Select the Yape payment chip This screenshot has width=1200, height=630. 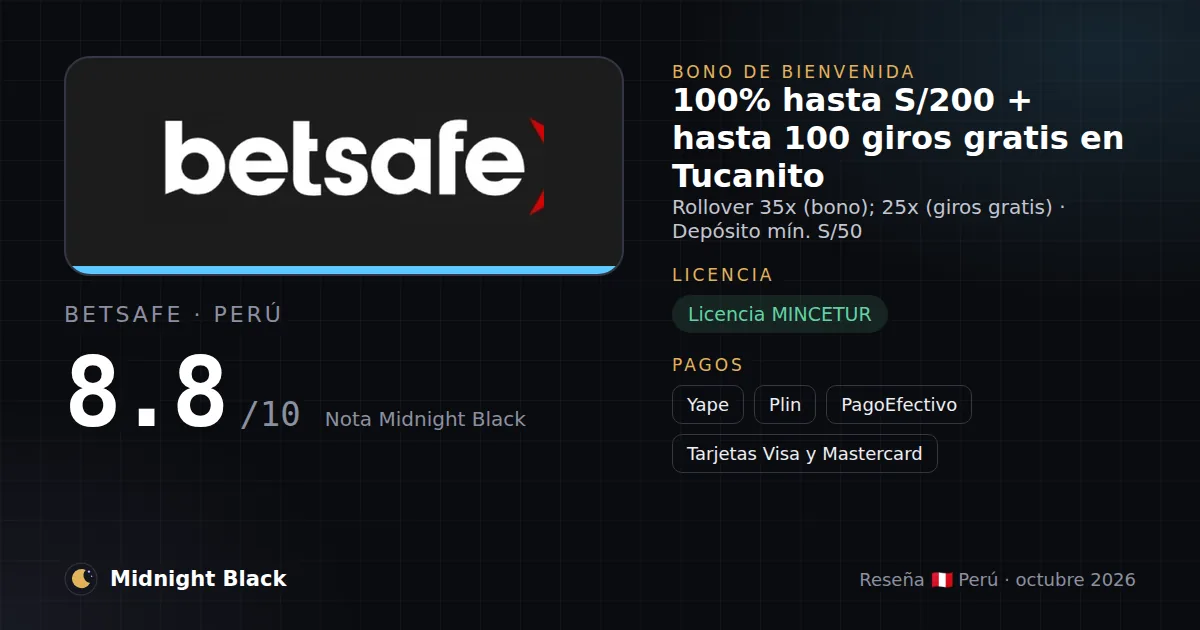click(708, 405)
